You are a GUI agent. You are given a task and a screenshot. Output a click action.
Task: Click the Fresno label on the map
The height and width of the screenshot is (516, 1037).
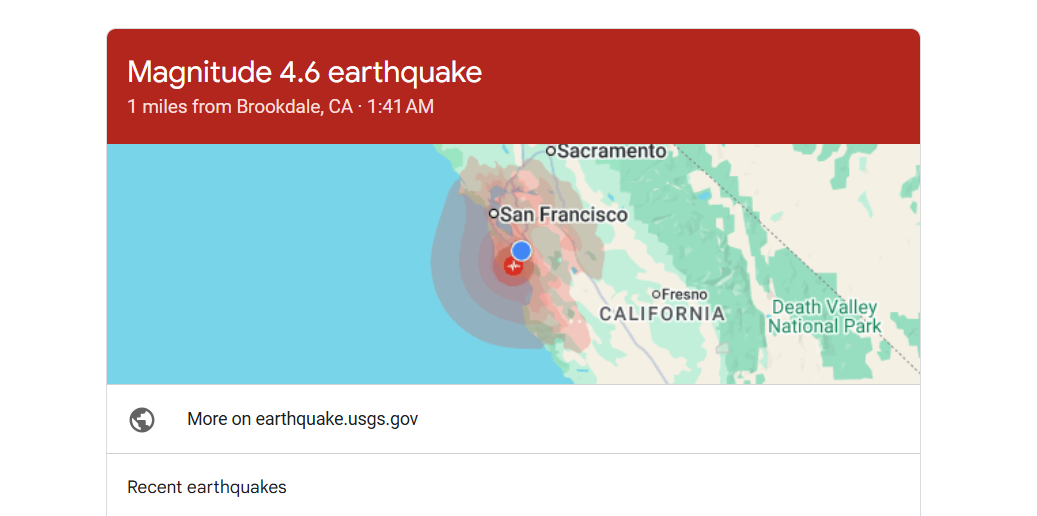point(685,294)
